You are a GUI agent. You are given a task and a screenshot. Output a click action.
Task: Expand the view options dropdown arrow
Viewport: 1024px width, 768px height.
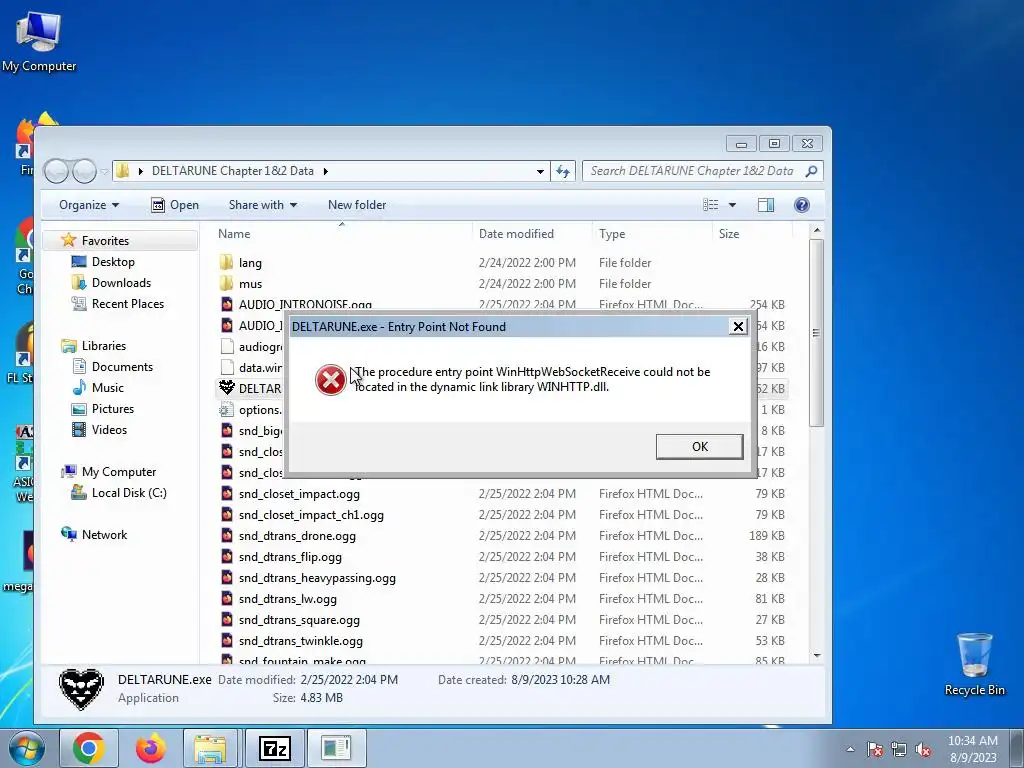tap(732, 205)
